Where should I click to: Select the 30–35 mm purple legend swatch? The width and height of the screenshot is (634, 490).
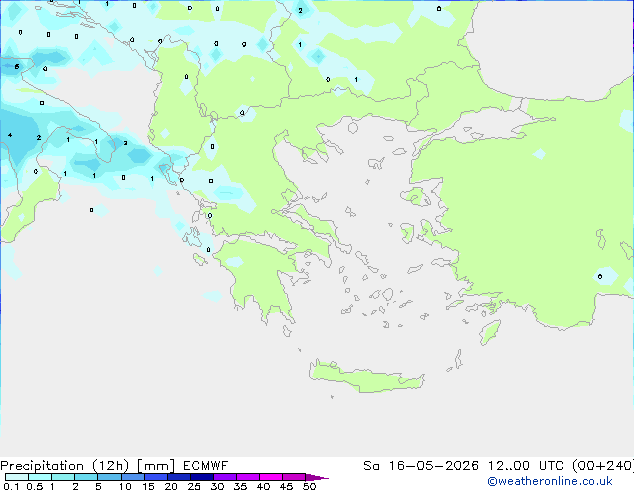pyautogui.click(x=225, y=477)
